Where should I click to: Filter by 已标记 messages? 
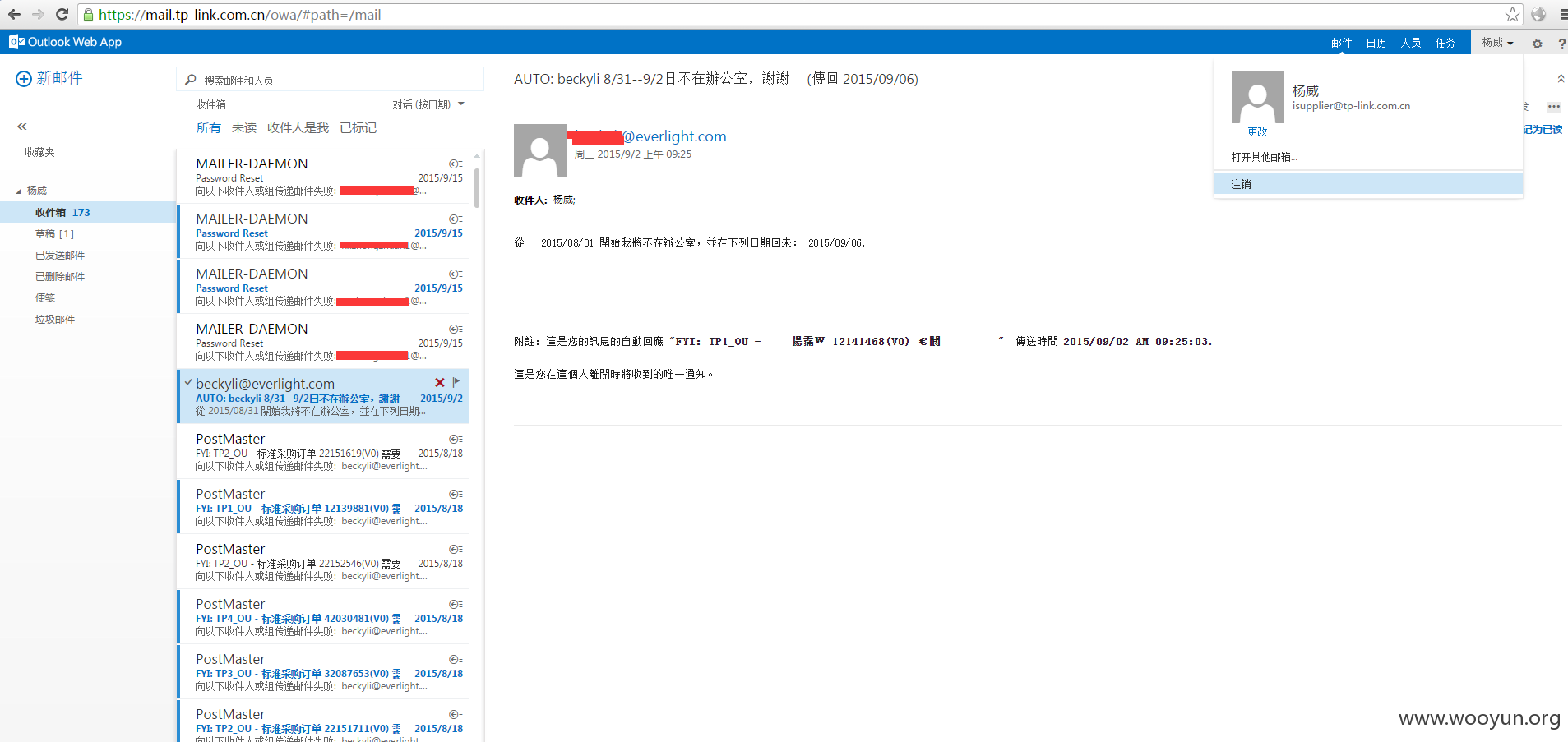[358, 128]
